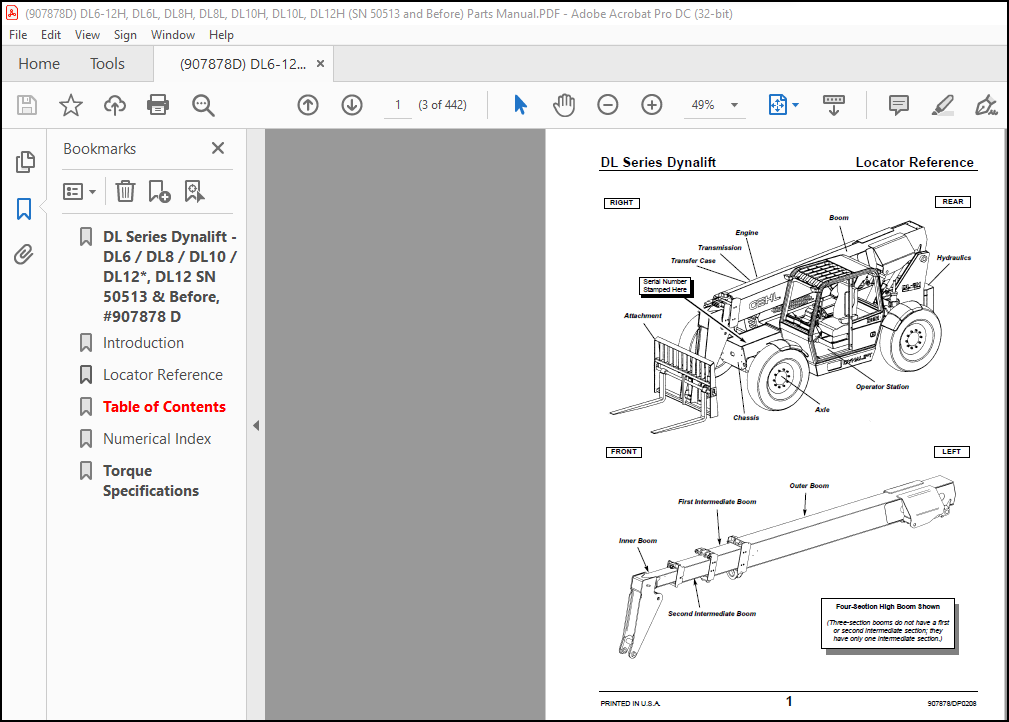Click the scrolling mode keyboard icon
The width and height of the screenshot is (1009, 722).
834,105
